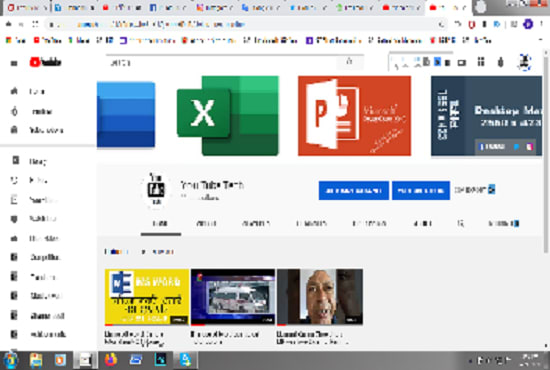
Task: Open the YouTube apps grid icon
Action: point(481,62)
